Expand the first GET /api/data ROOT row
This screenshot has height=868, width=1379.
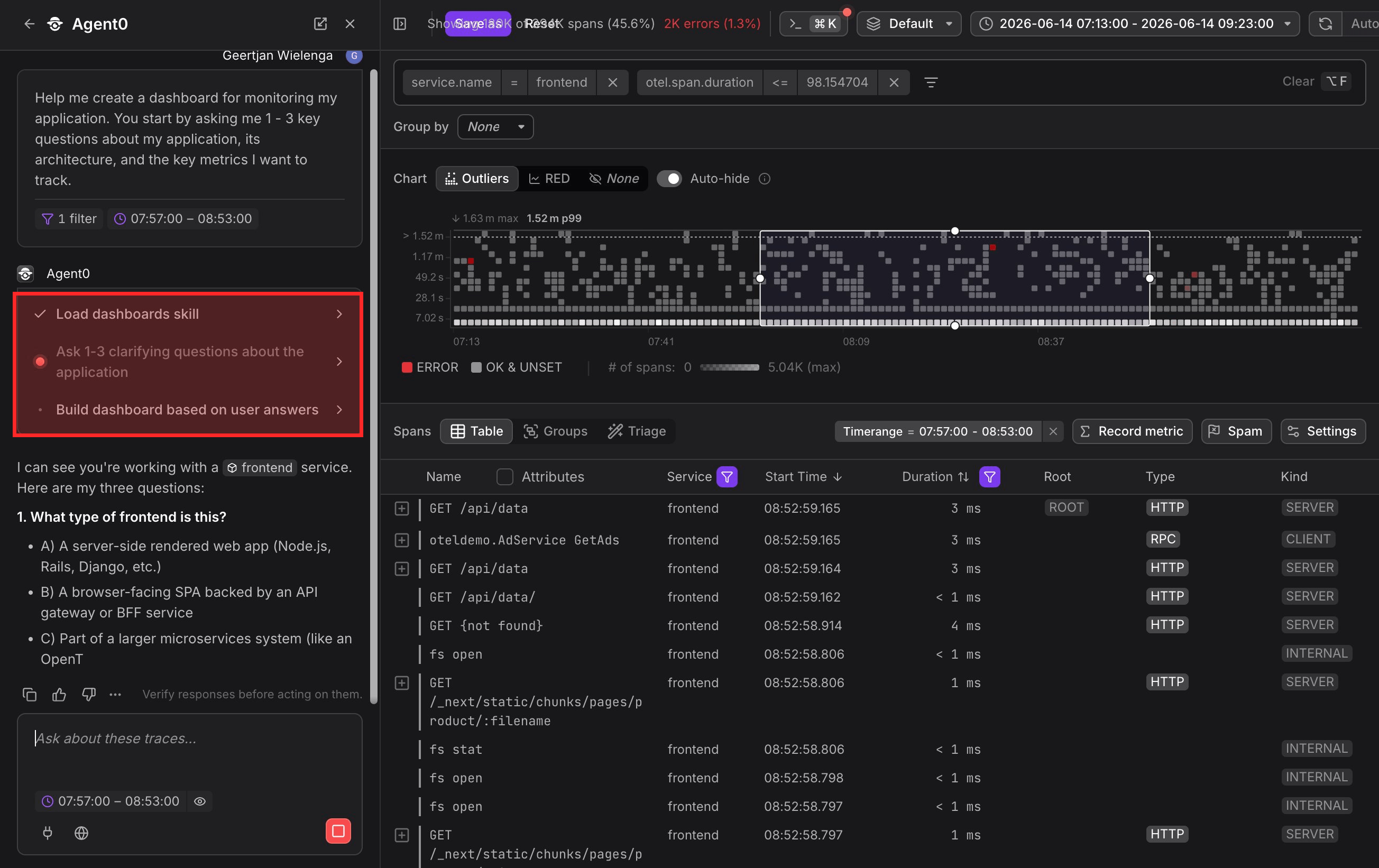402,509
